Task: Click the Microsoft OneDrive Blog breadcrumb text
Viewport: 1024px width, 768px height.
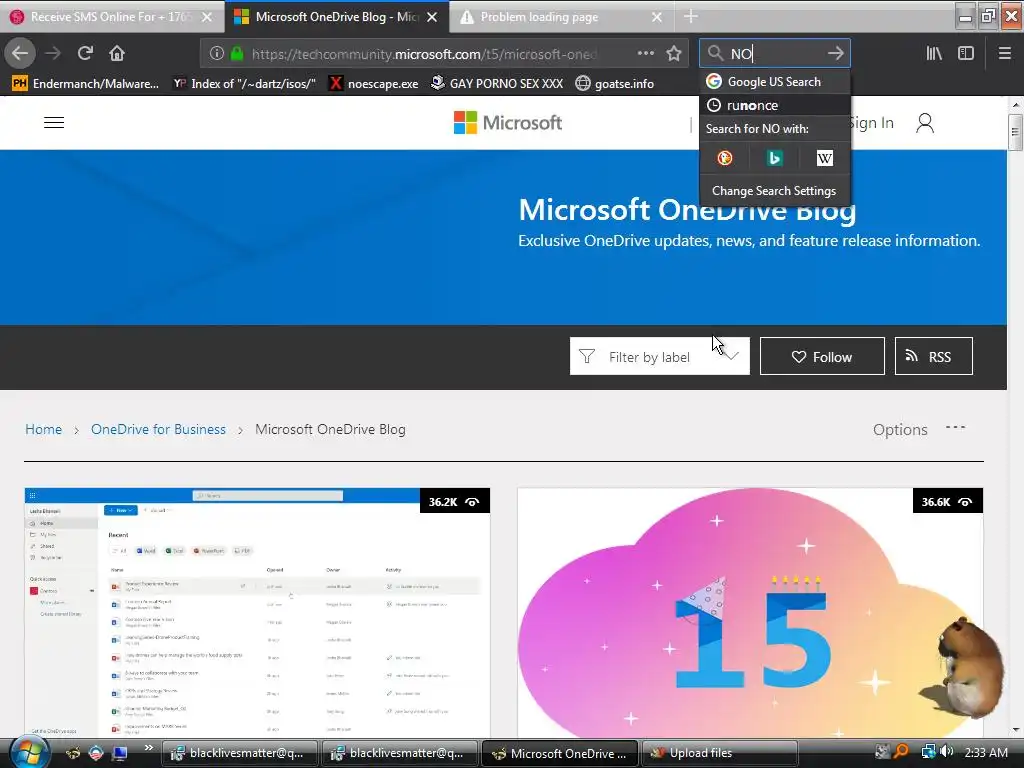Action: 330,429
